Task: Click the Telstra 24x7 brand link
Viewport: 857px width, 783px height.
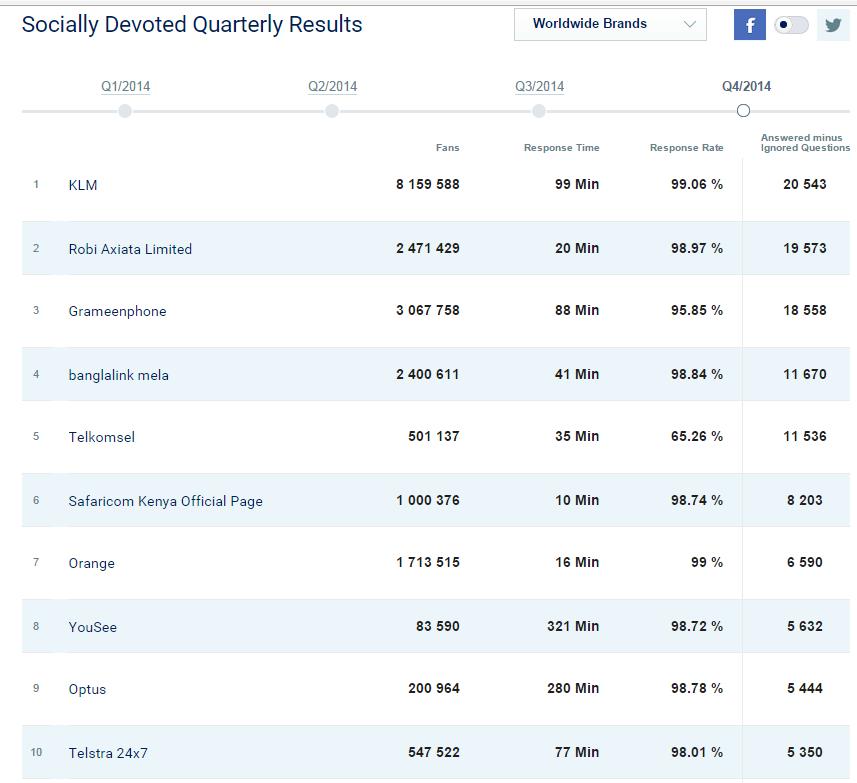Action: click(108, 753)
